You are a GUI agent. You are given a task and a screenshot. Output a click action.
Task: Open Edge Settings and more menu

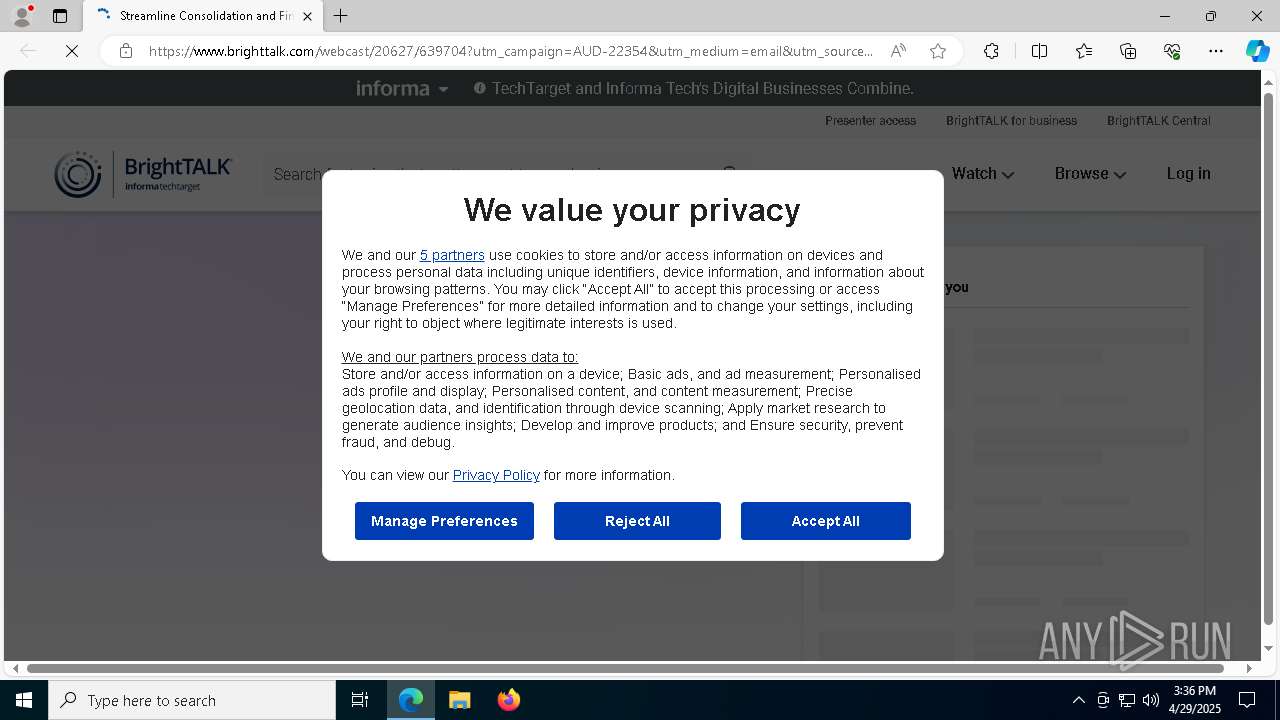pyautogui.click(x=1216, y=51)
